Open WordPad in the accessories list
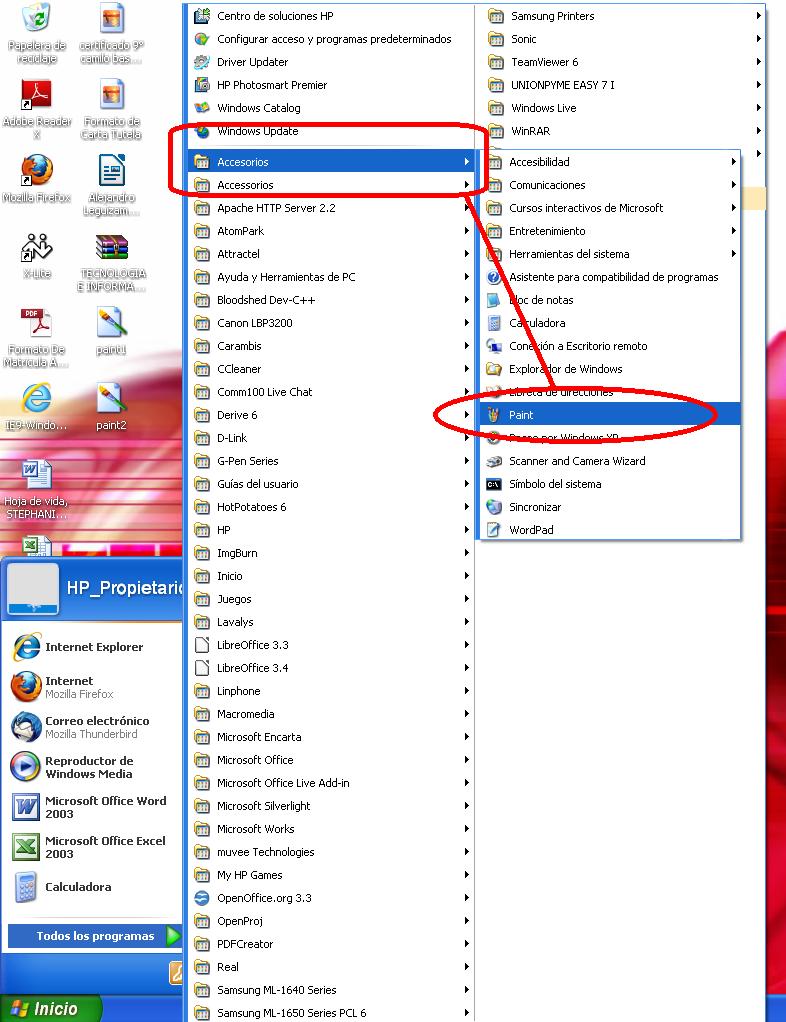This screenshot has height=1022, width=786. coord(530,530)
